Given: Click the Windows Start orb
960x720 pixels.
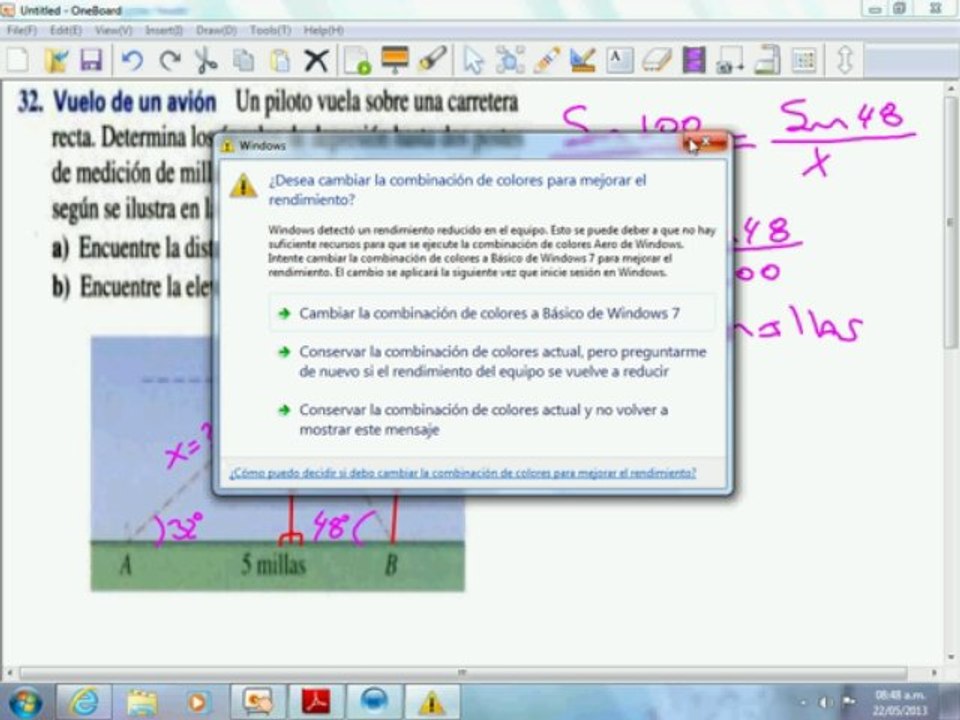Looking at the screenshot, I should click(x=26, y=702).
